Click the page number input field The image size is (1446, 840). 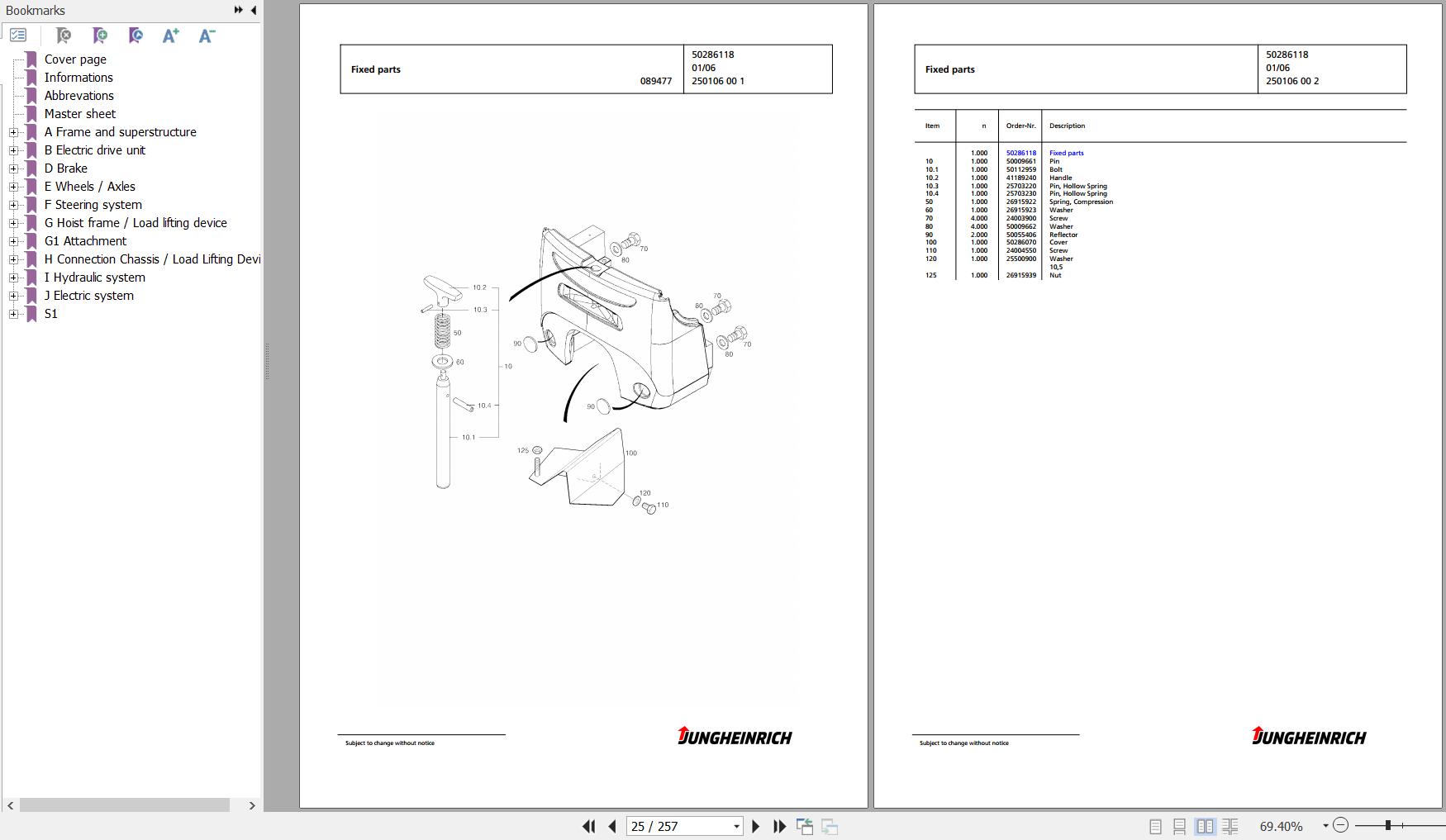(x=678, y=826)
